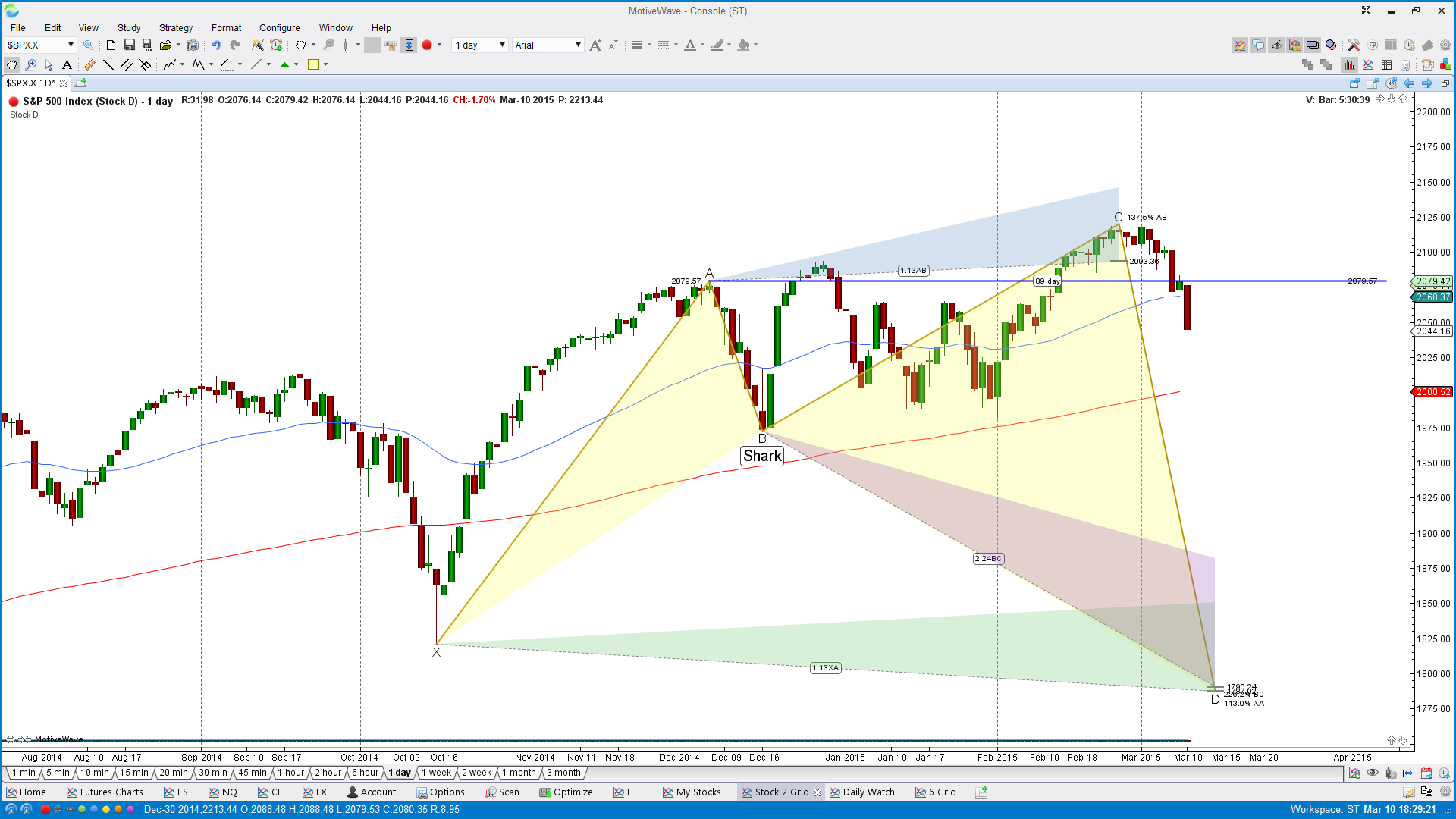Image resolution: width=1456 pixels, height=819 pixels.
Task: Click the Redo arrow icon
Action: pyautogui.click(x=234, y=45)
